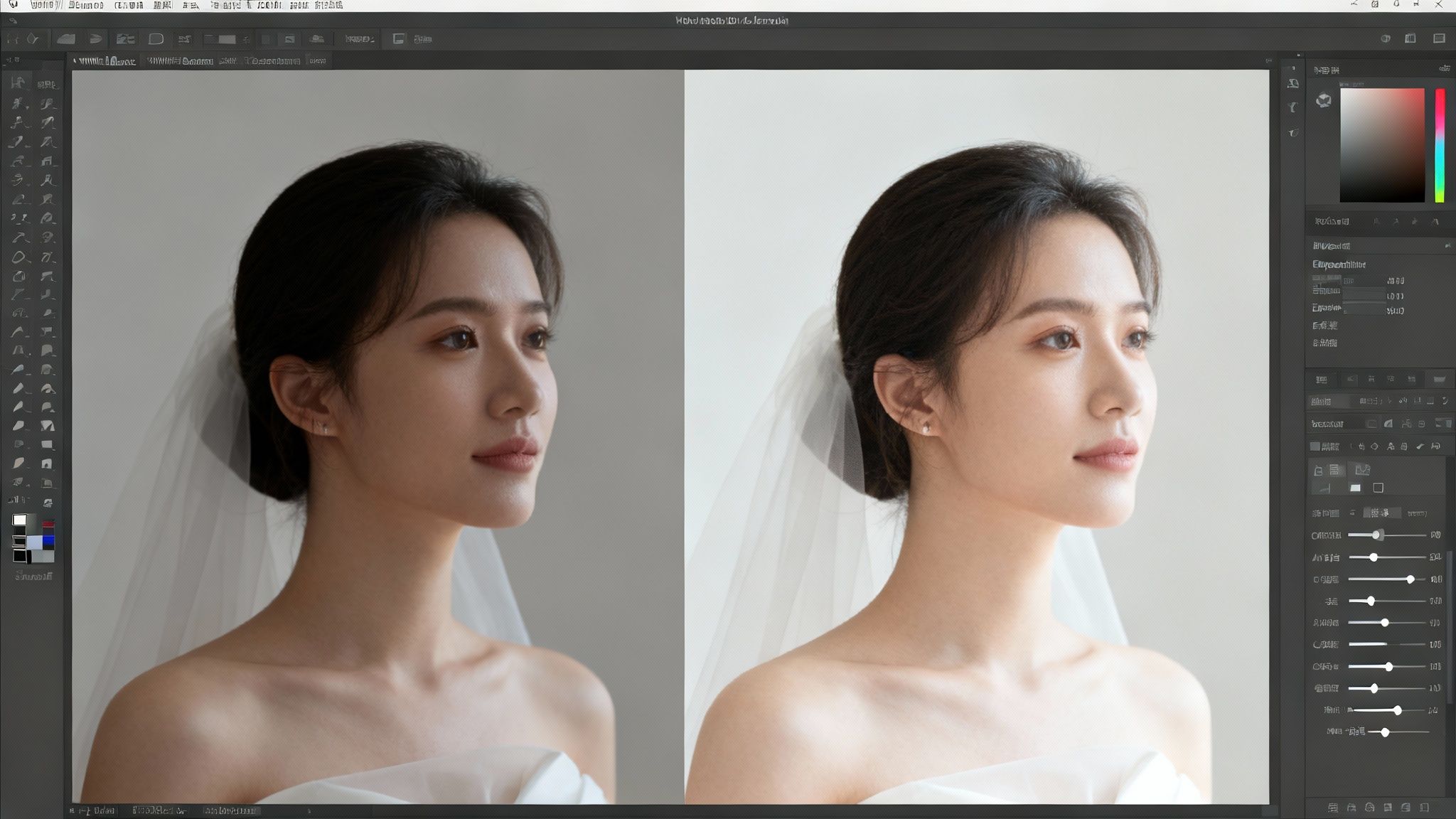Click the bottom-most adjustment slider knob
The width and height of the screenshot is (1456, 819).
point(1385,732)
